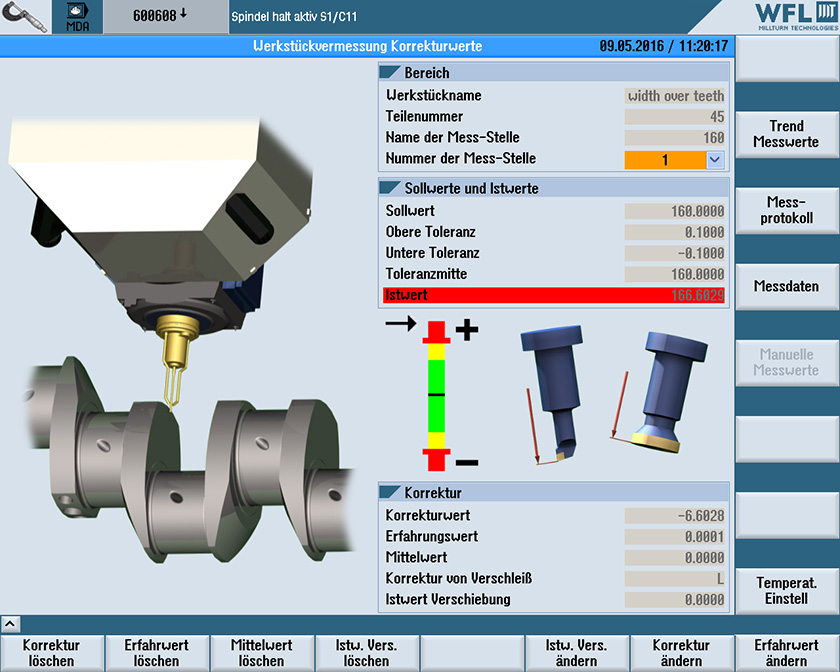Open the Messprotokoll softkey
The image size is (840, 672).
click(787, 210)
